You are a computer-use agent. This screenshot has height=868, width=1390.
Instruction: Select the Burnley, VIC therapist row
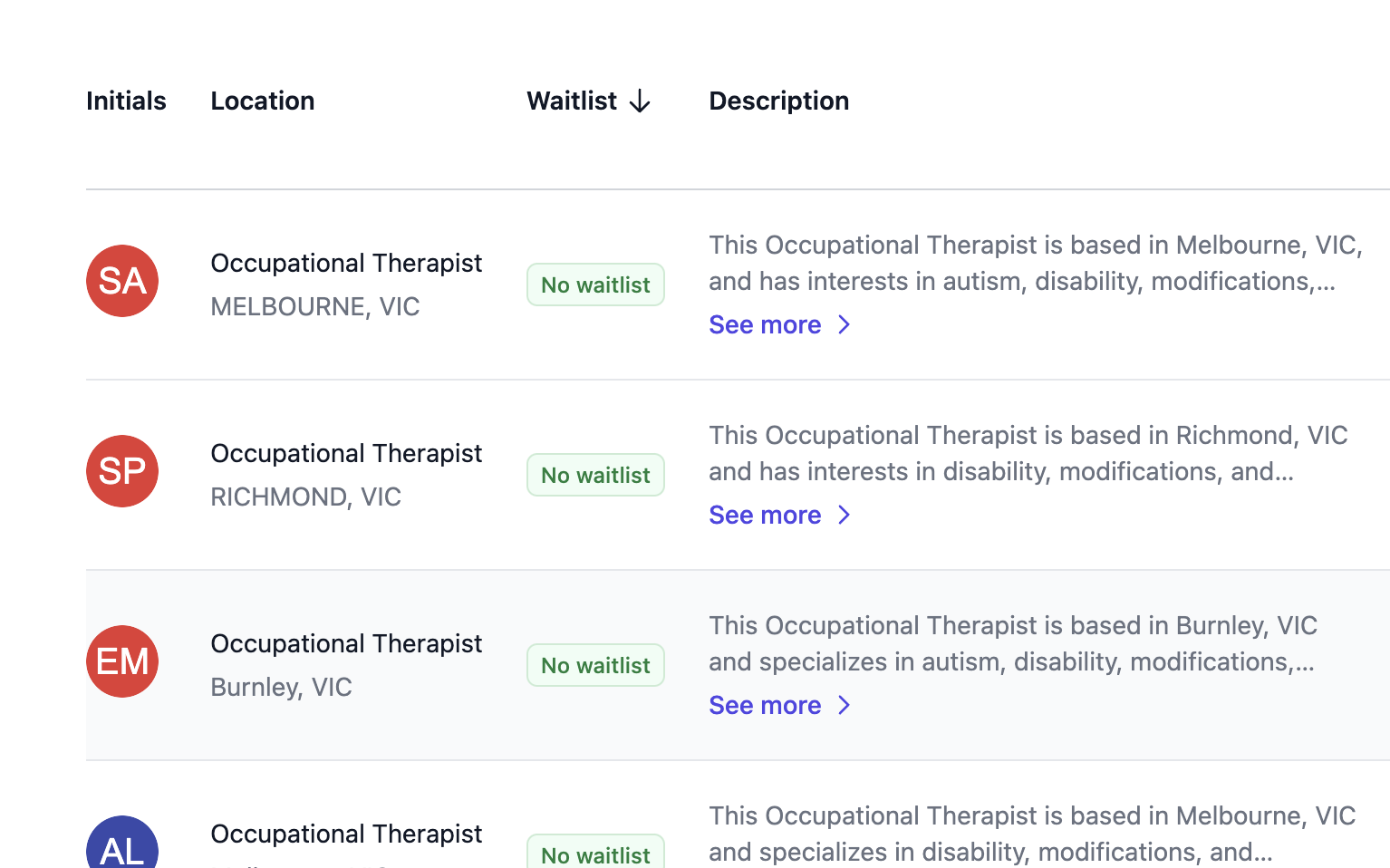[x=738, y=665]
